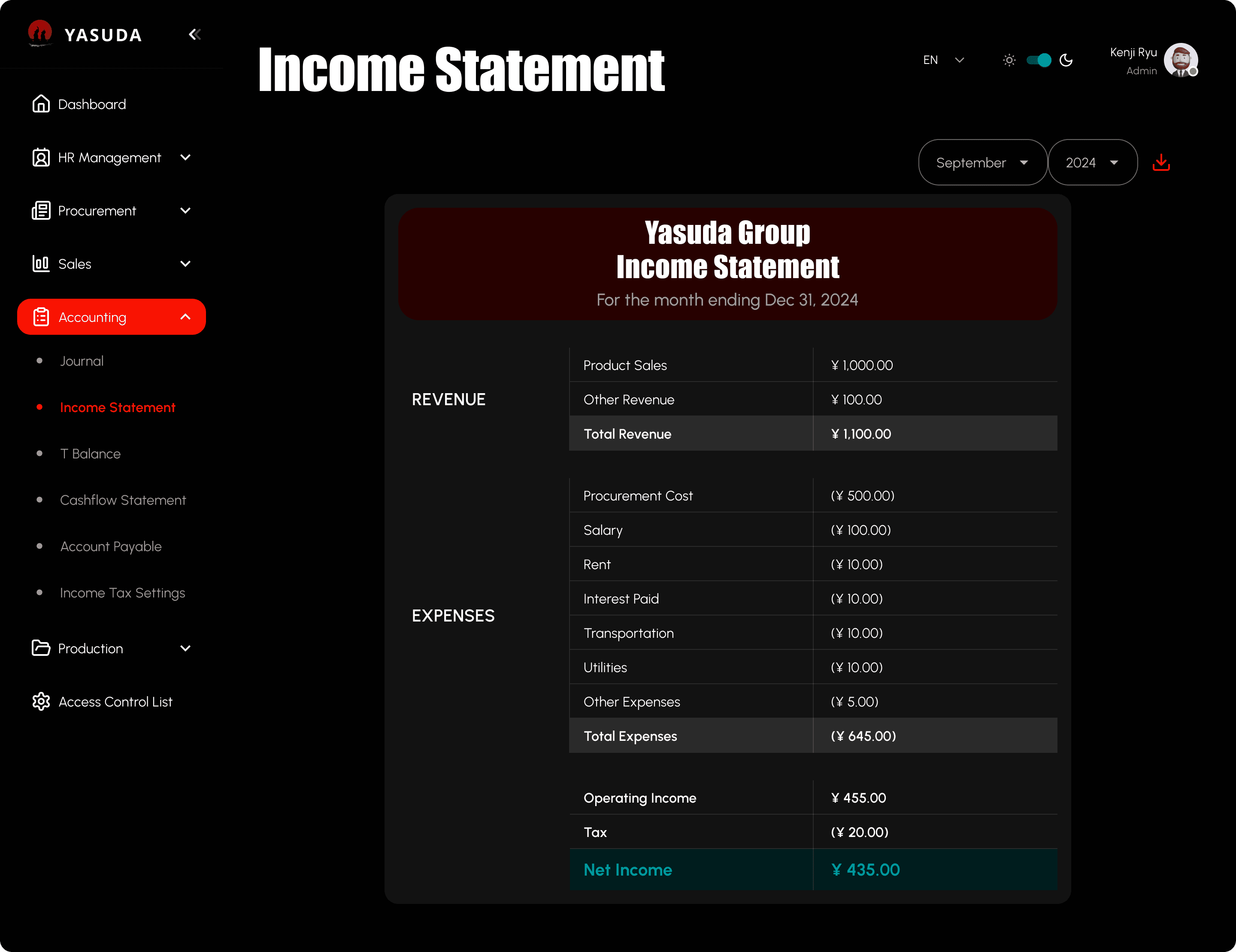Viewport: 1236px width, 952px height.
Task: Collapse the sidebar with double-chevron icon
Action: [x=195, y=34]
